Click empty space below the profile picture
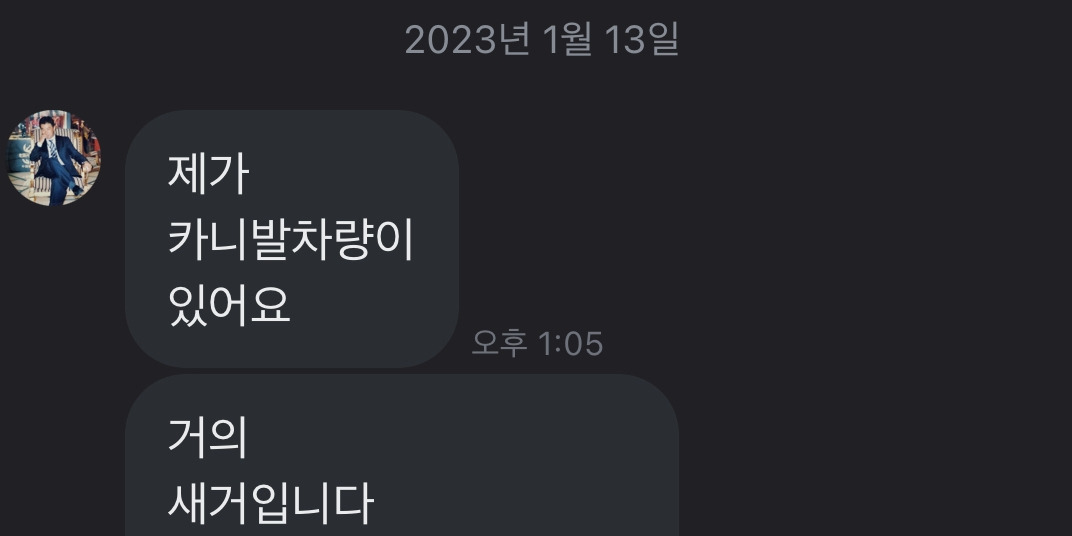 (53, 342)
